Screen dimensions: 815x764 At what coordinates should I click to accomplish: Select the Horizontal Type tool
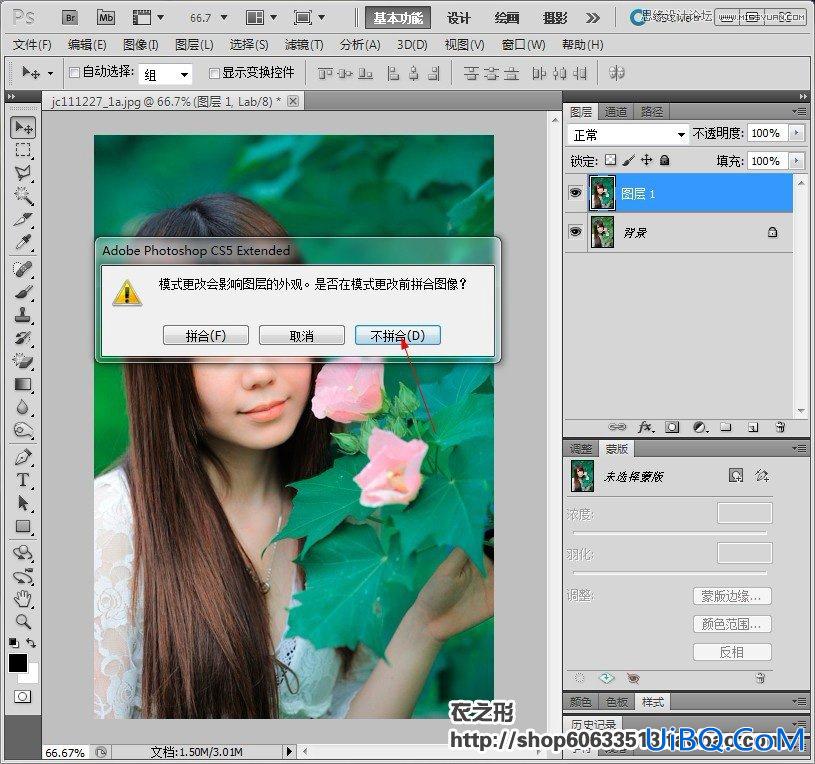click(x=23, y=480)
